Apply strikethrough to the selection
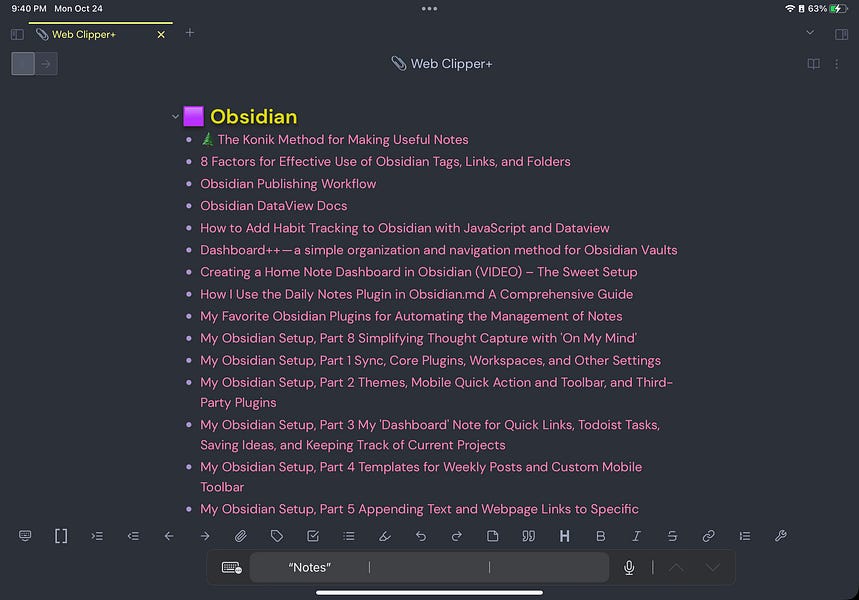The image size is (859, 600). [672, 536]
